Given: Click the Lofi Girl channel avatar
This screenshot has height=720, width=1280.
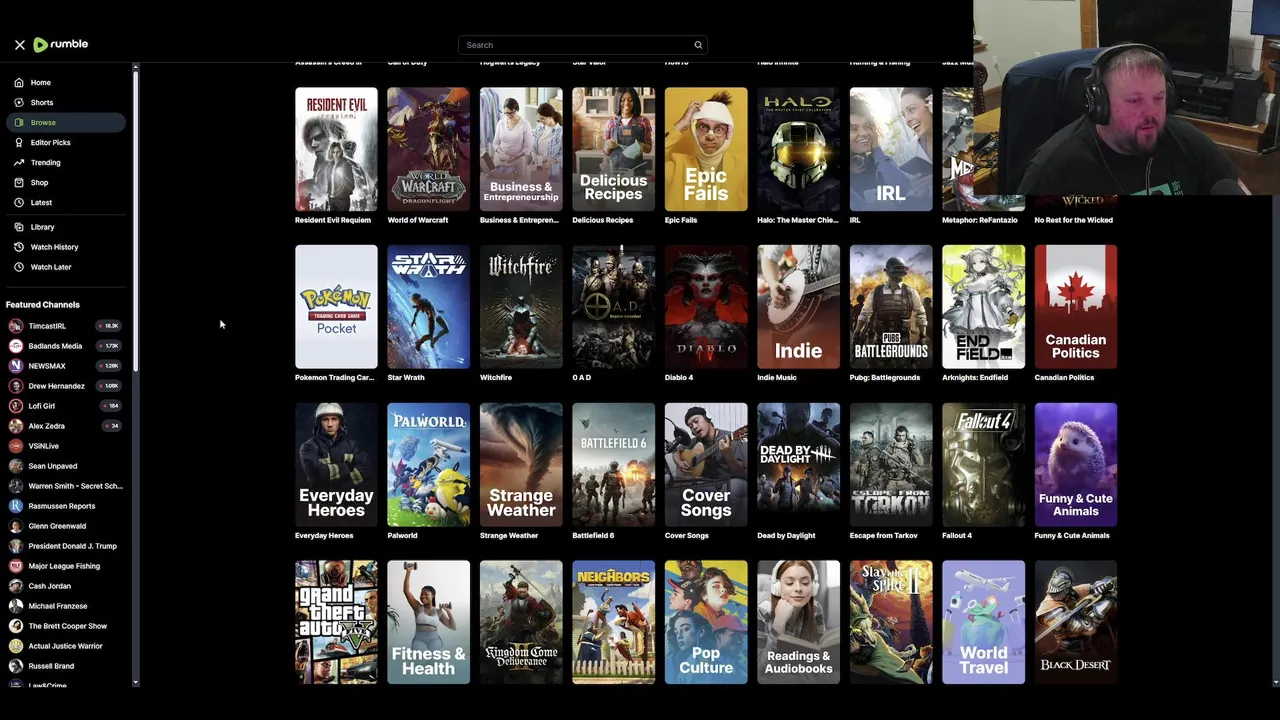Looking at the screenshot, I should (x=16, y=406).
